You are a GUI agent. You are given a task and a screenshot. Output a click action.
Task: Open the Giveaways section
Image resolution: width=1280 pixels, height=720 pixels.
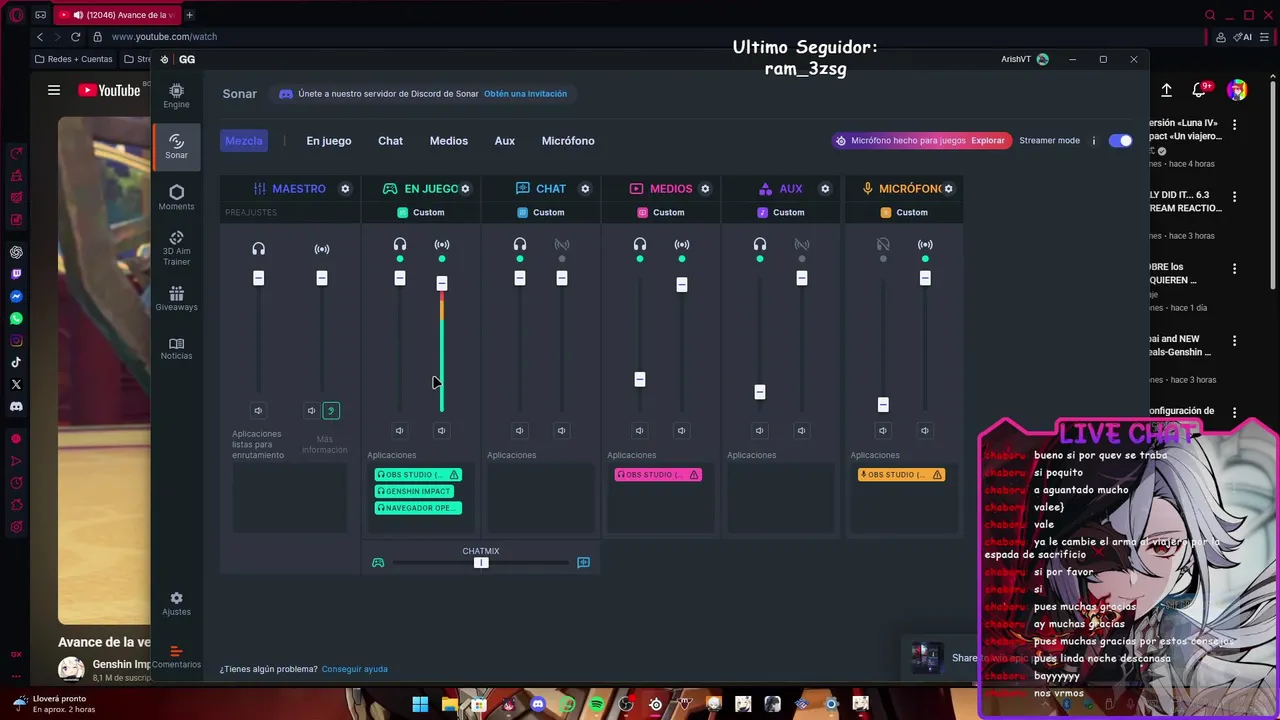(x=176, y=298)
